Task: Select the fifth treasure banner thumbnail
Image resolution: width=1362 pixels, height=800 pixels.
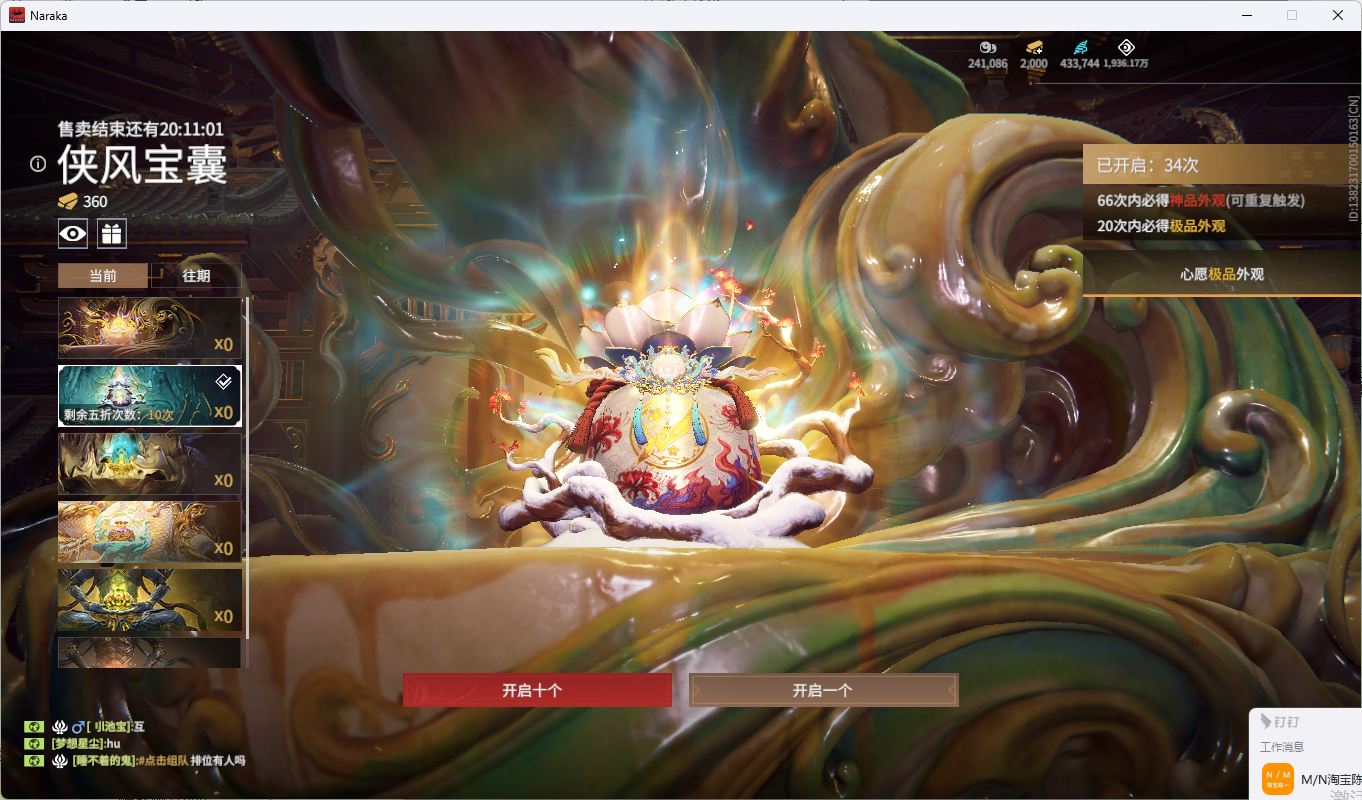Action: click(x=150, y=599)
